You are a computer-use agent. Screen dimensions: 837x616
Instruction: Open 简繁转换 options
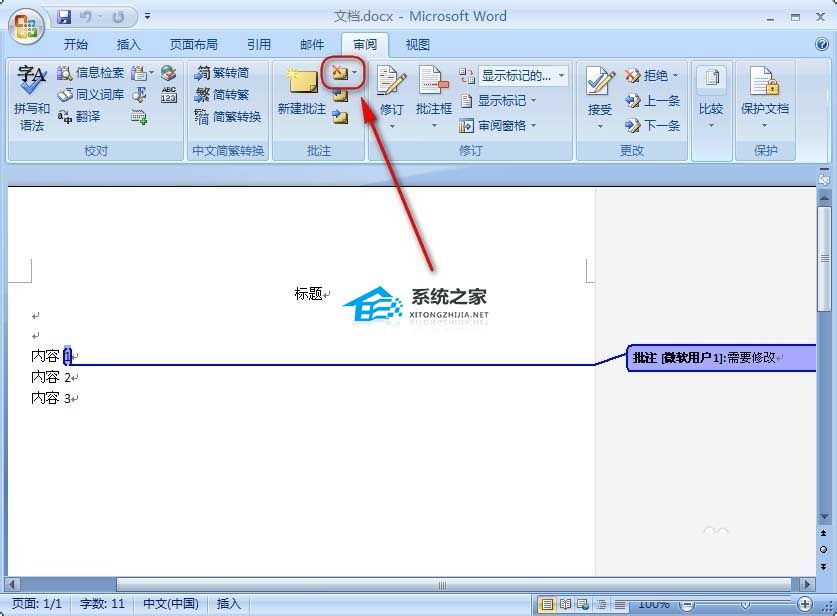pos(228,116)
